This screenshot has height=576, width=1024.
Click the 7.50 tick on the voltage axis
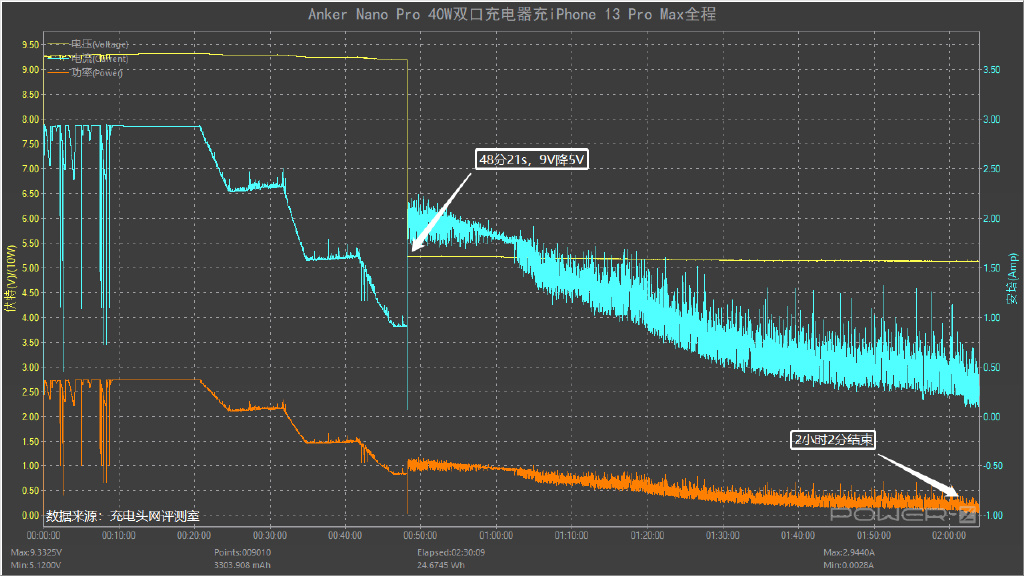click(x=31, y=144)
